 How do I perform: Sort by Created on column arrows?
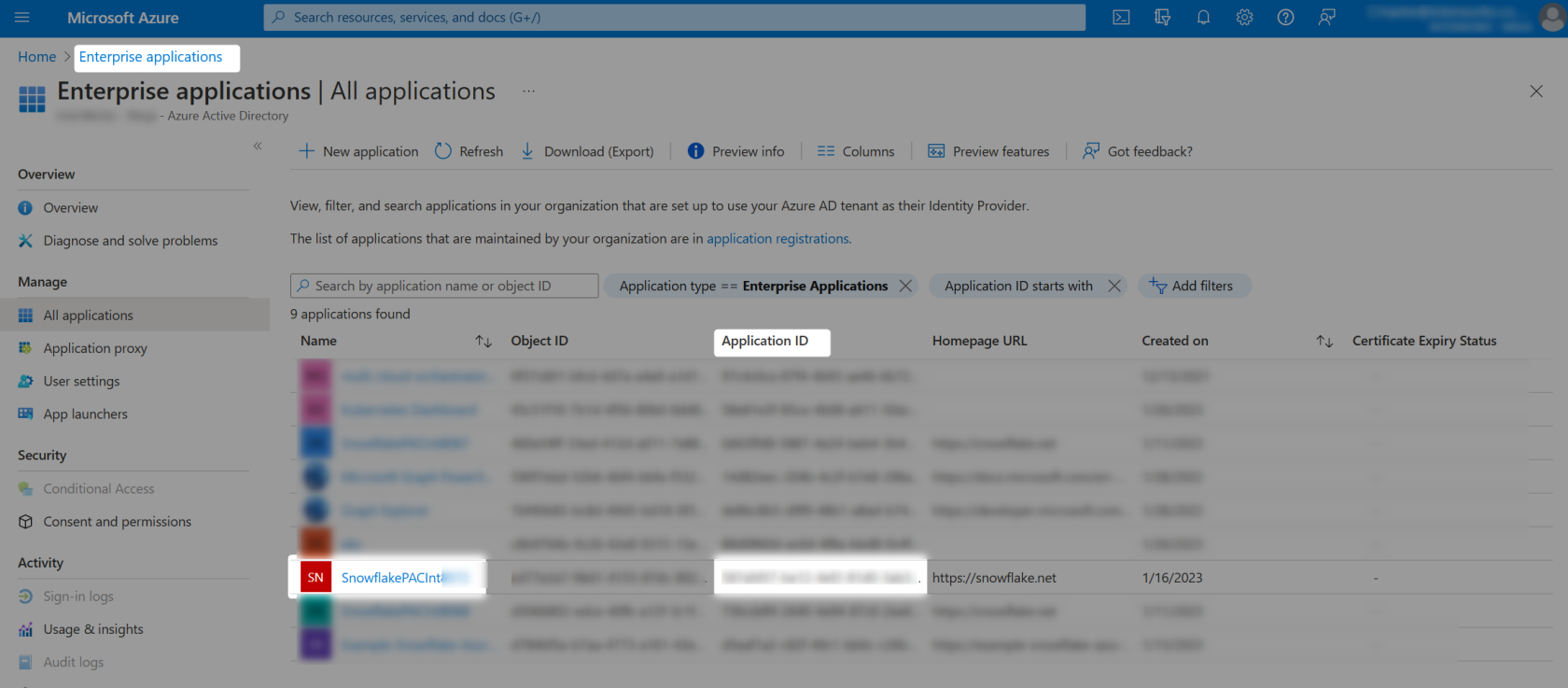coord(1324,342)
